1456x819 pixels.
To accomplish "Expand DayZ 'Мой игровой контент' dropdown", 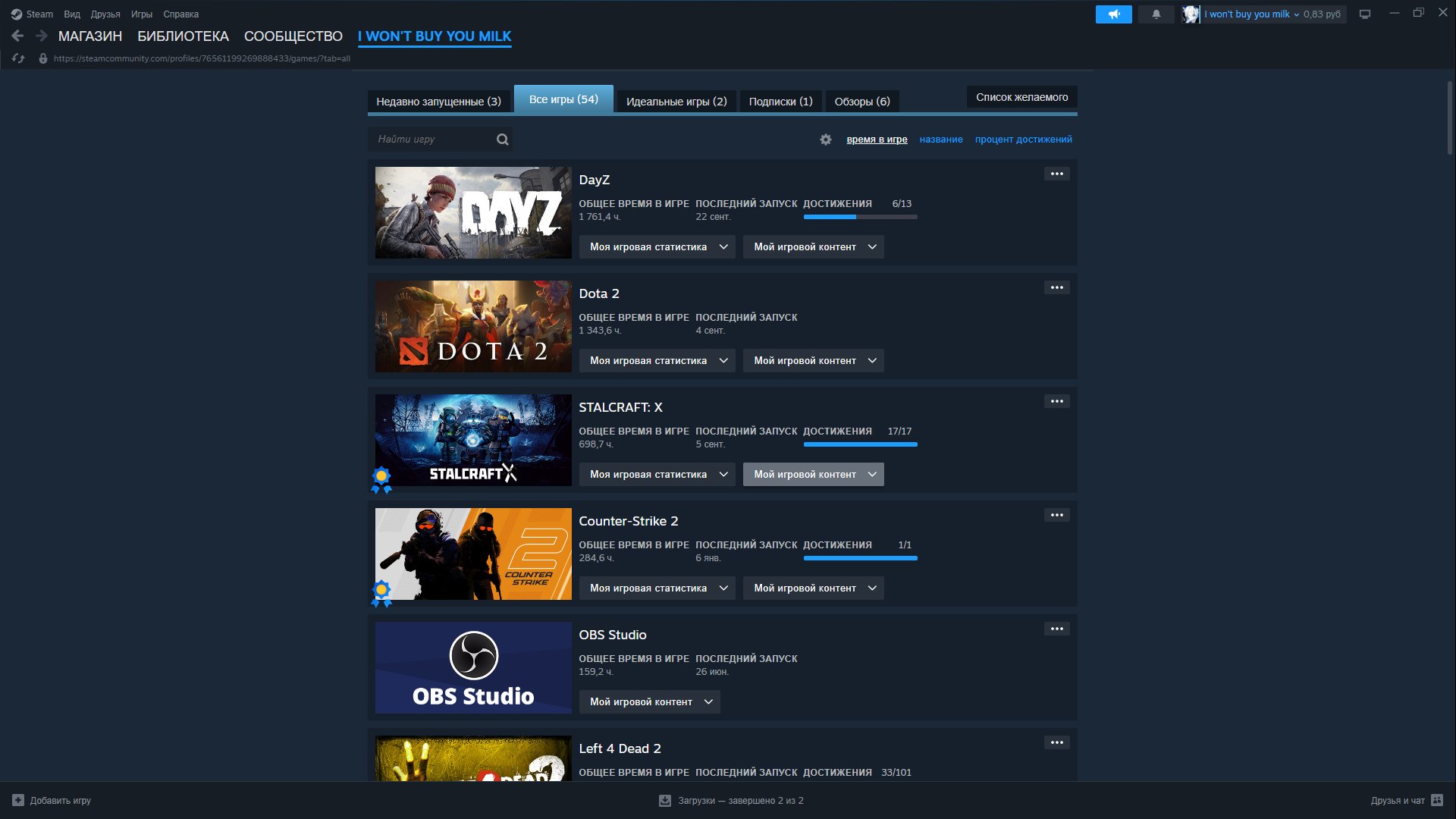I will click(x=814, y=247).
